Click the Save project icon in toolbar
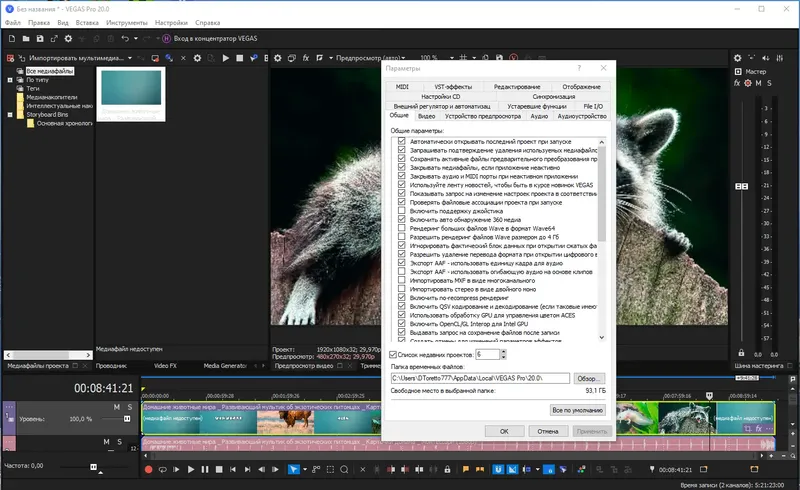Screen dimensions: 800x490 coord(38,38)
